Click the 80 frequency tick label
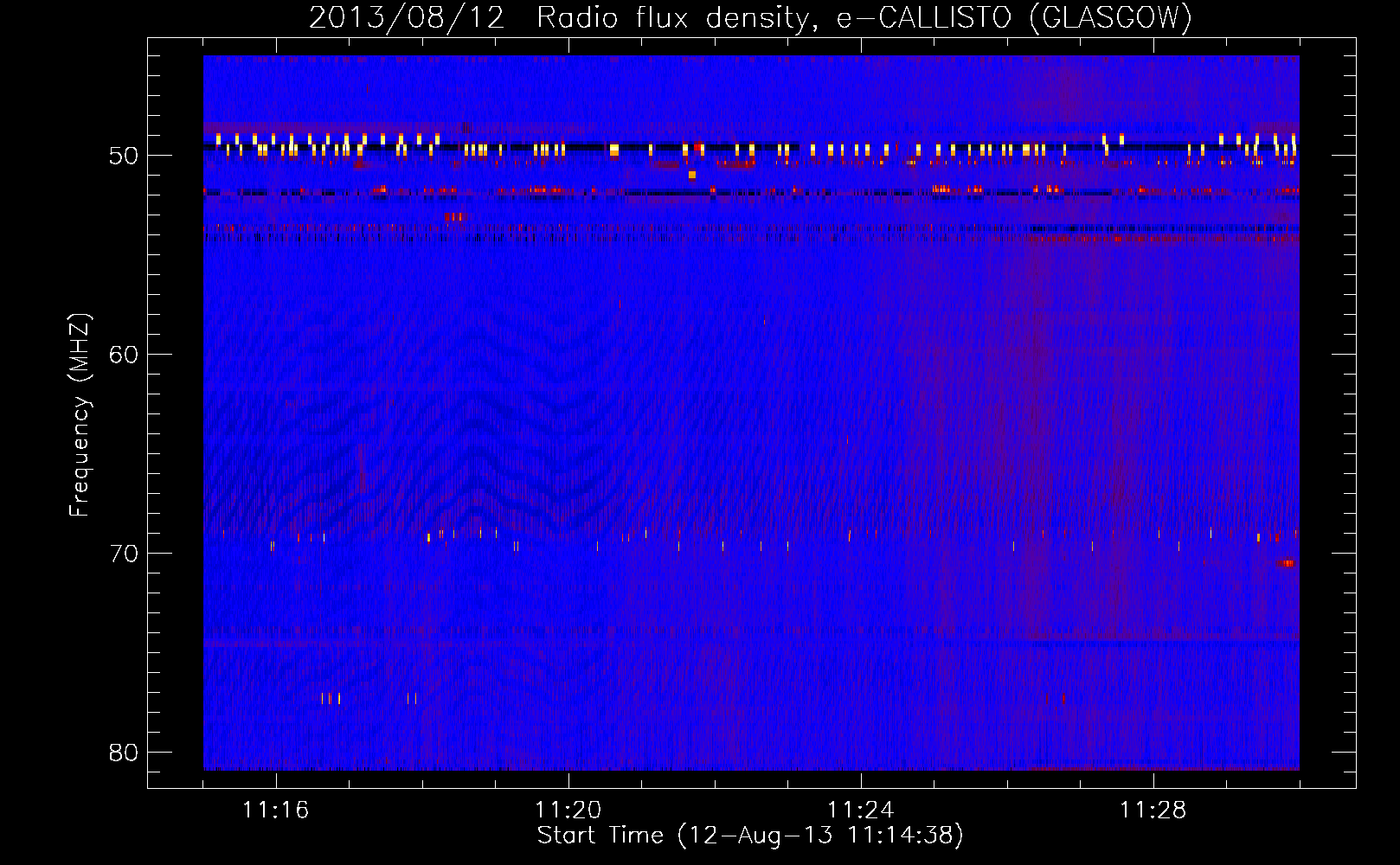Image resolution: width=1400 pixels, height=865 pixels. pos(125,753)
